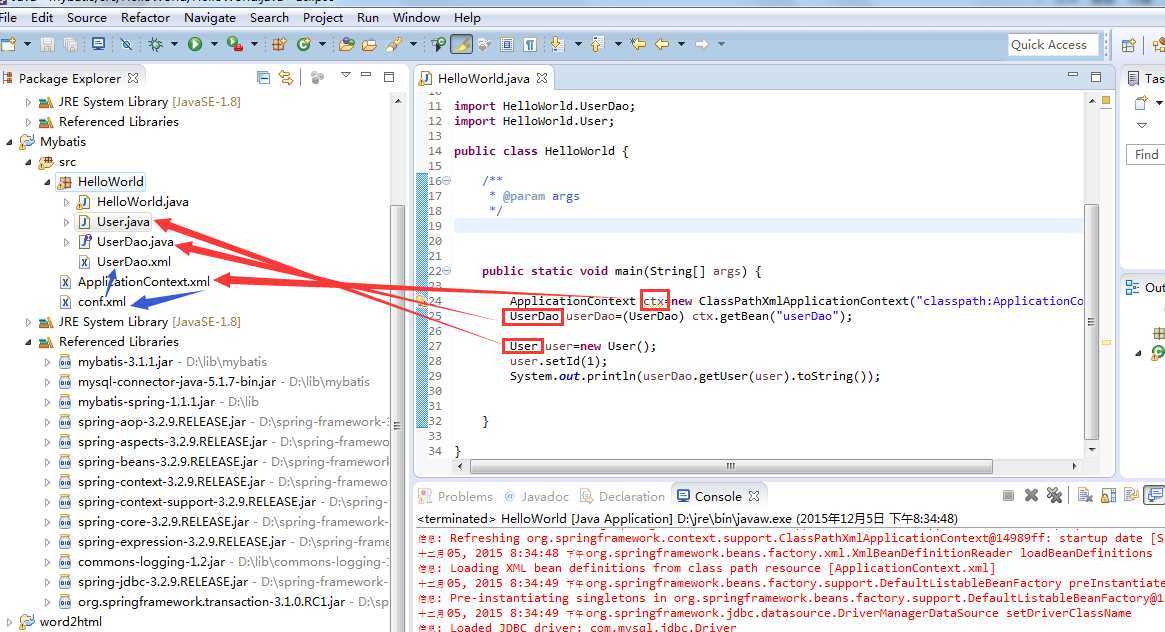Image resolution: width=1165 pixels, height=632 pixels.
Task: Open the Debug button dropdown arrow
Action: coord(175,45)
